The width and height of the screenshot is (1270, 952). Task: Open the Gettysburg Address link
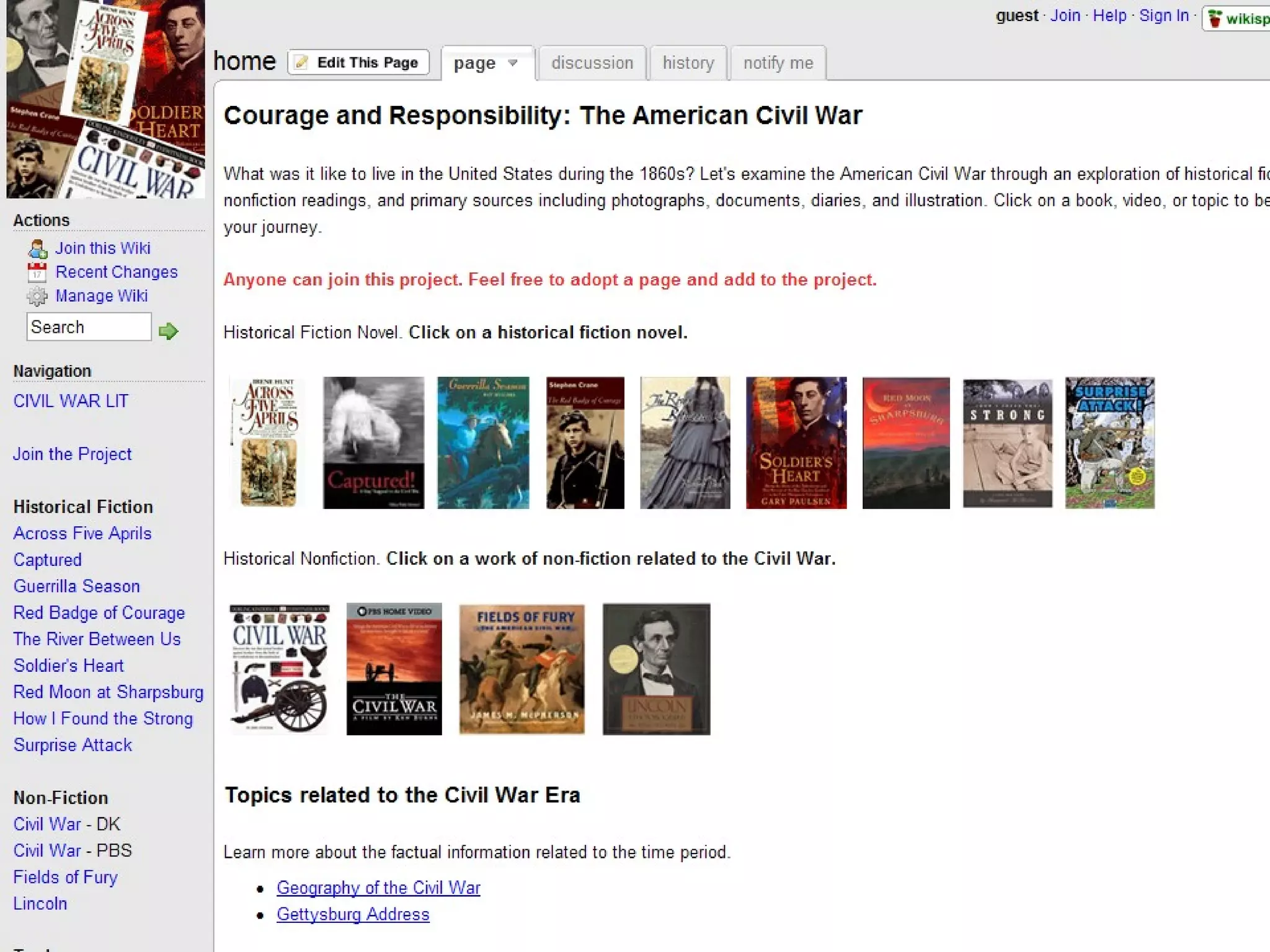(353, 914)
